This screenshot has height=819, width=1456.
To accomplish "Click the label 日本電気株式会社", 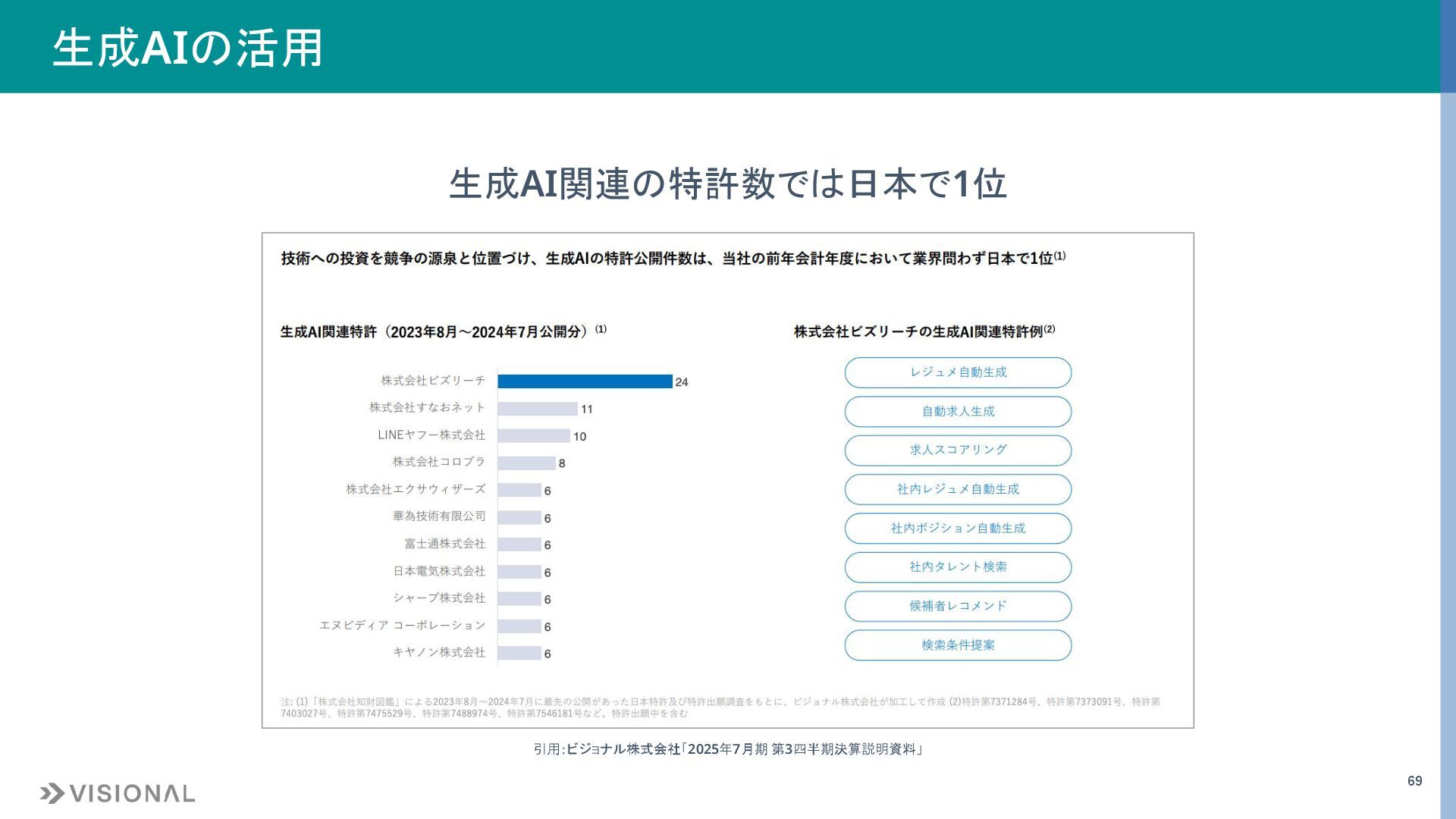I will (x=439, y=571).
